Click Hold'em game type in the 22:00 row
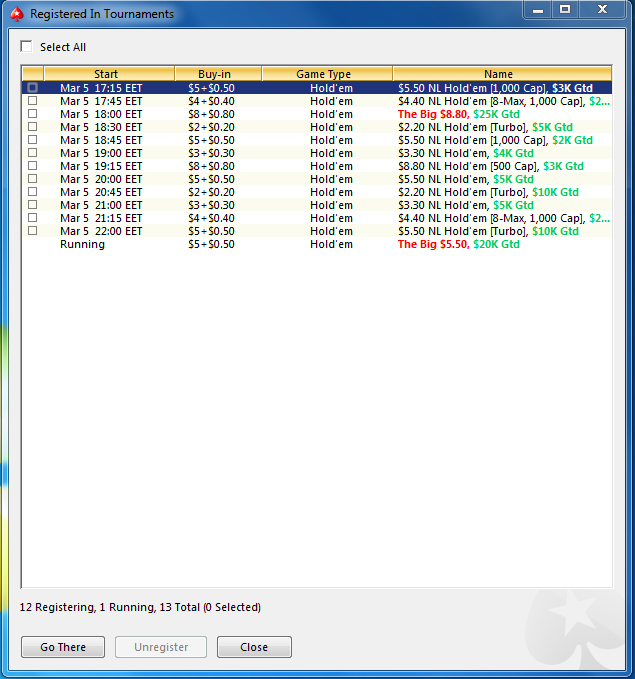Viewport: 635px width, 679px height. (x=331, y=231)
